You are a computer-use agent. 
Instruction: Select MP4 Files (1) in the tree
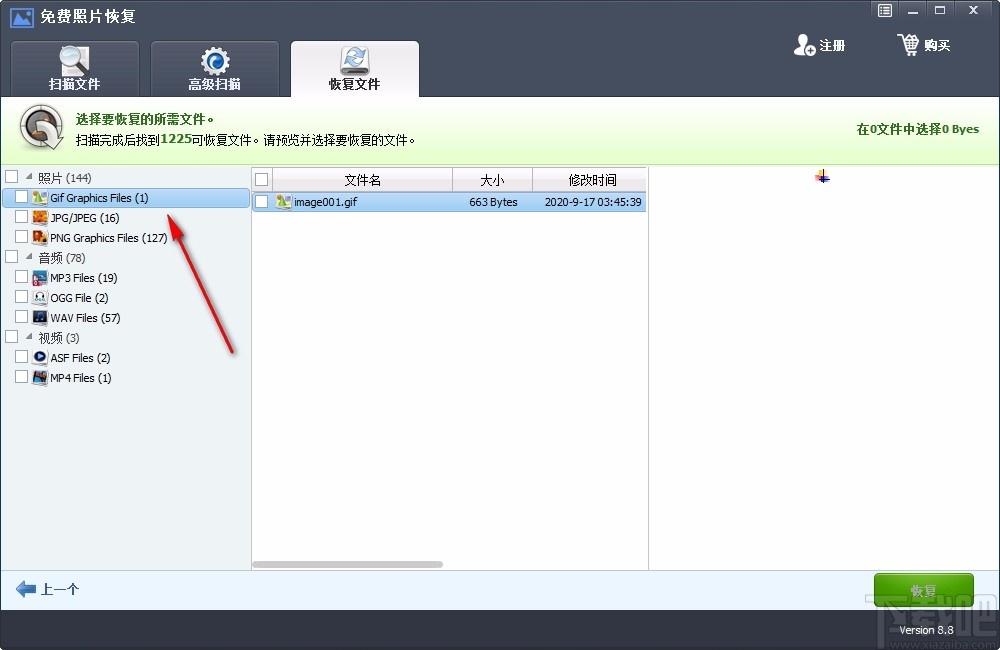tap(81, 378)
